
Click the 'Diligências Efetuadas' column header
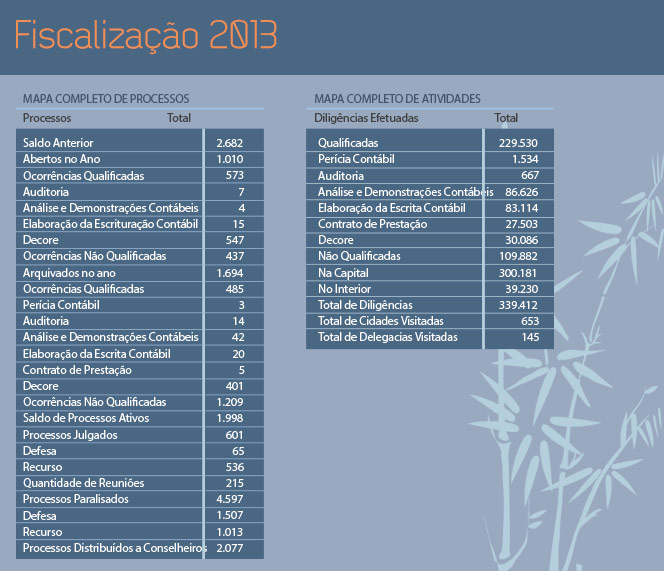pyautogui.click(x=366, y=118)
